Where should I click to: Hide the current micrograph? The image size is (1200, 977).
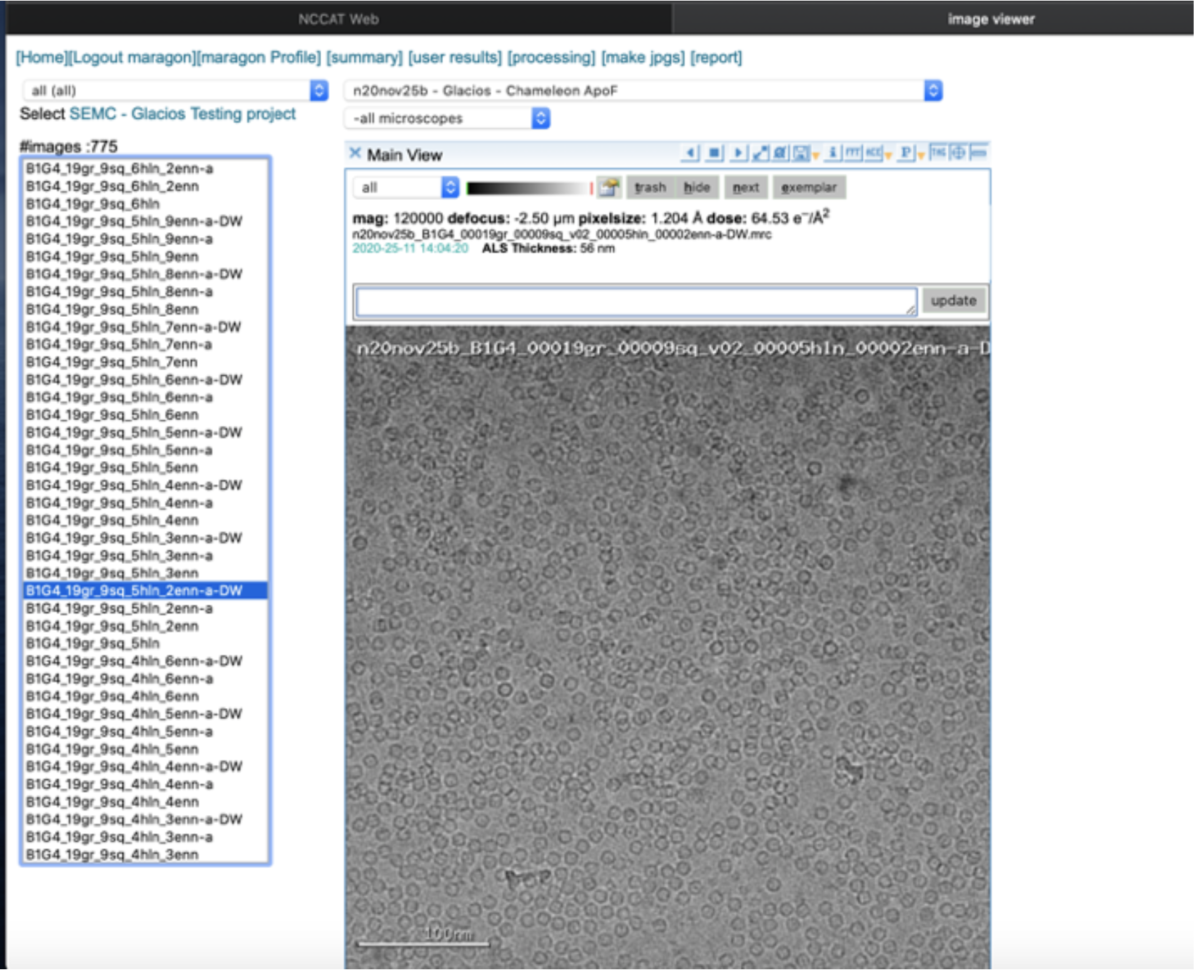697,187
